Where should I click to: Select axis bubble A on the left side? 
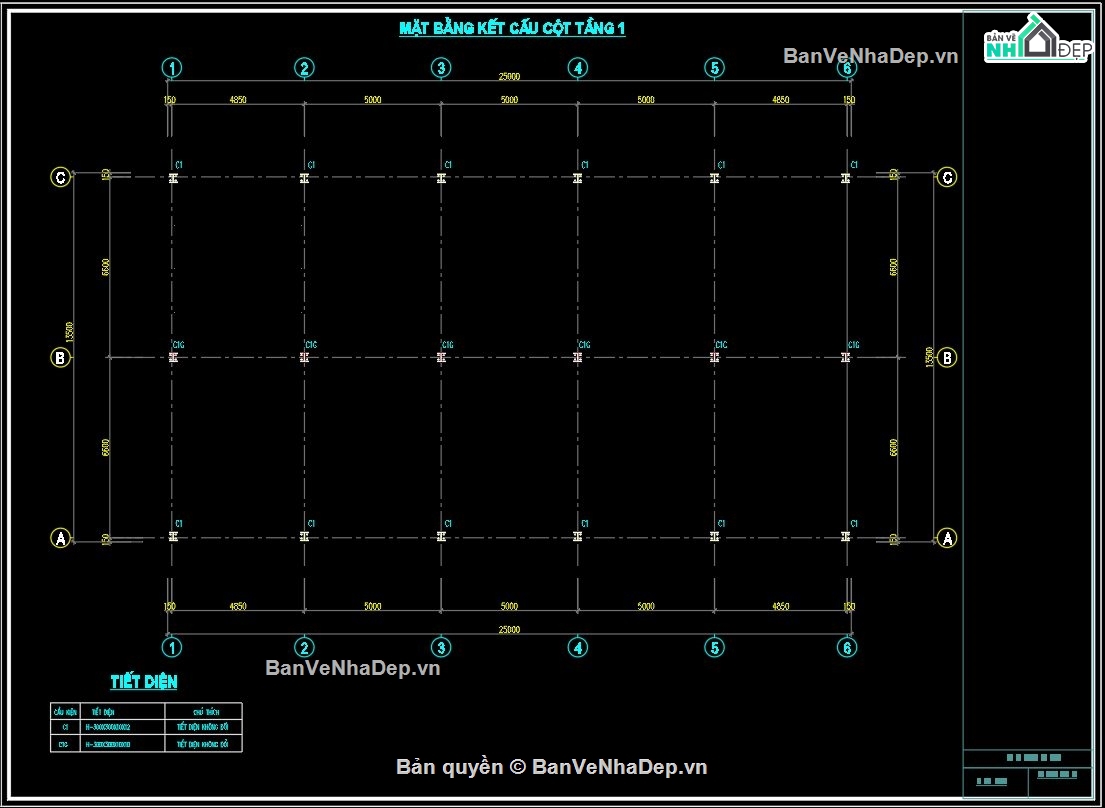click(61, 538)
